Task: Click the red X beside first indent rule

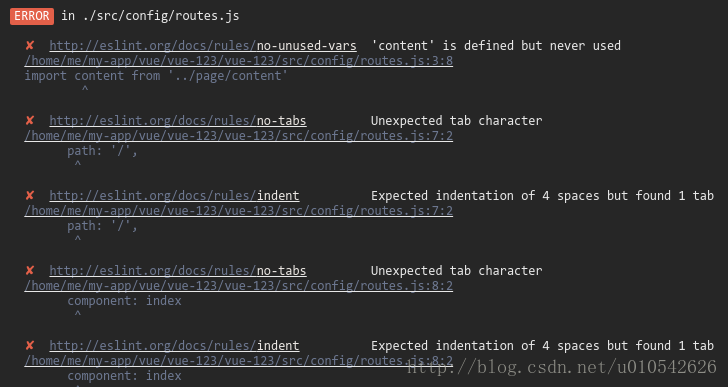Action: point(30,195)
